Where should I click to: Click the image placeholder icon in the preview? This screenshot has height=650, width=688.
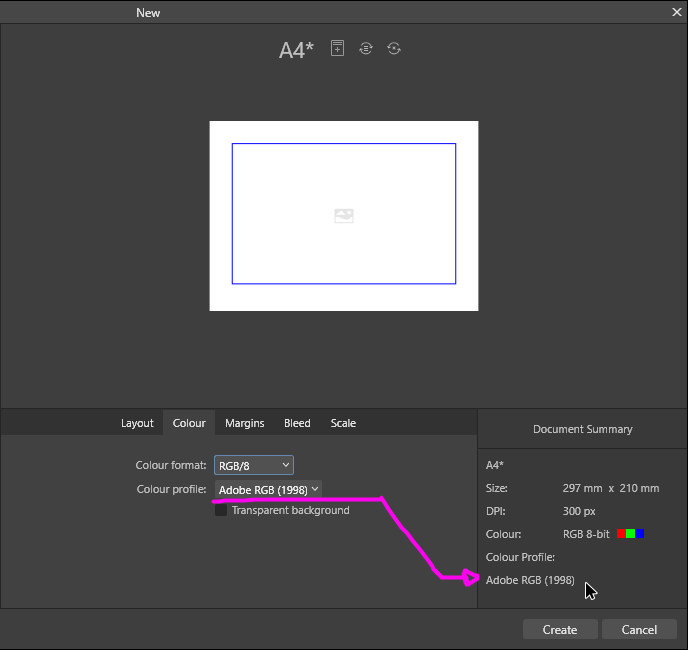pyautogui.click(x=344, y=215)
